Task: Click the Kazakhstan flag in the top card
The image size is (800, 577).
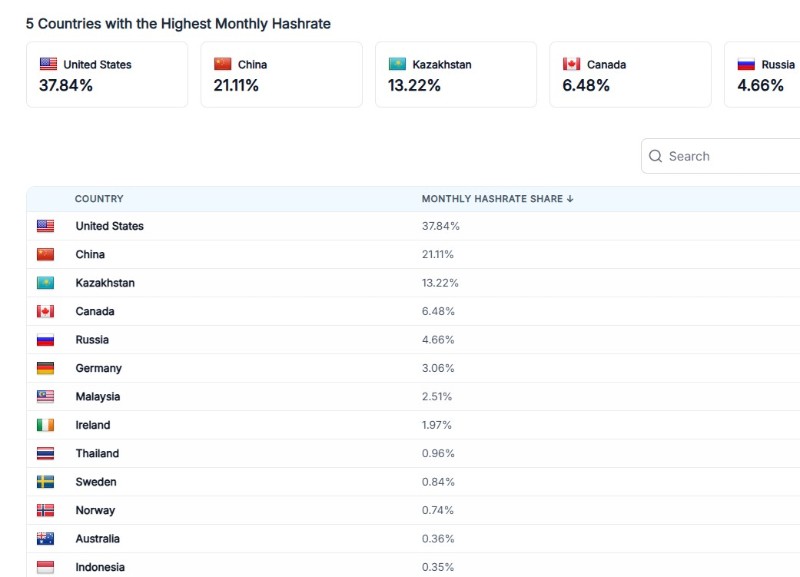Action: [397, 64]
